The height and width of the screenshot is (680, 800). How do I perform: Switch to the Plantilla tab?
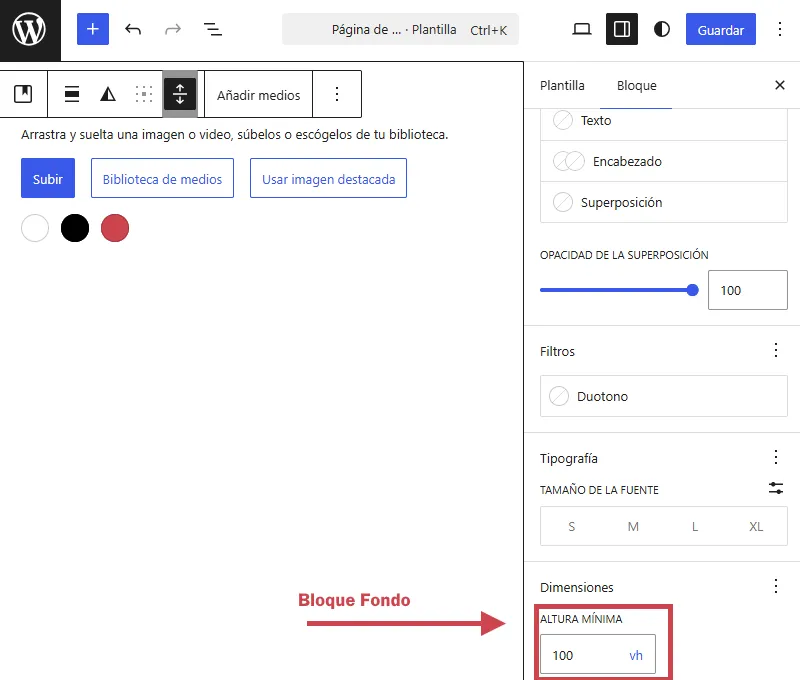coord(562,85)
